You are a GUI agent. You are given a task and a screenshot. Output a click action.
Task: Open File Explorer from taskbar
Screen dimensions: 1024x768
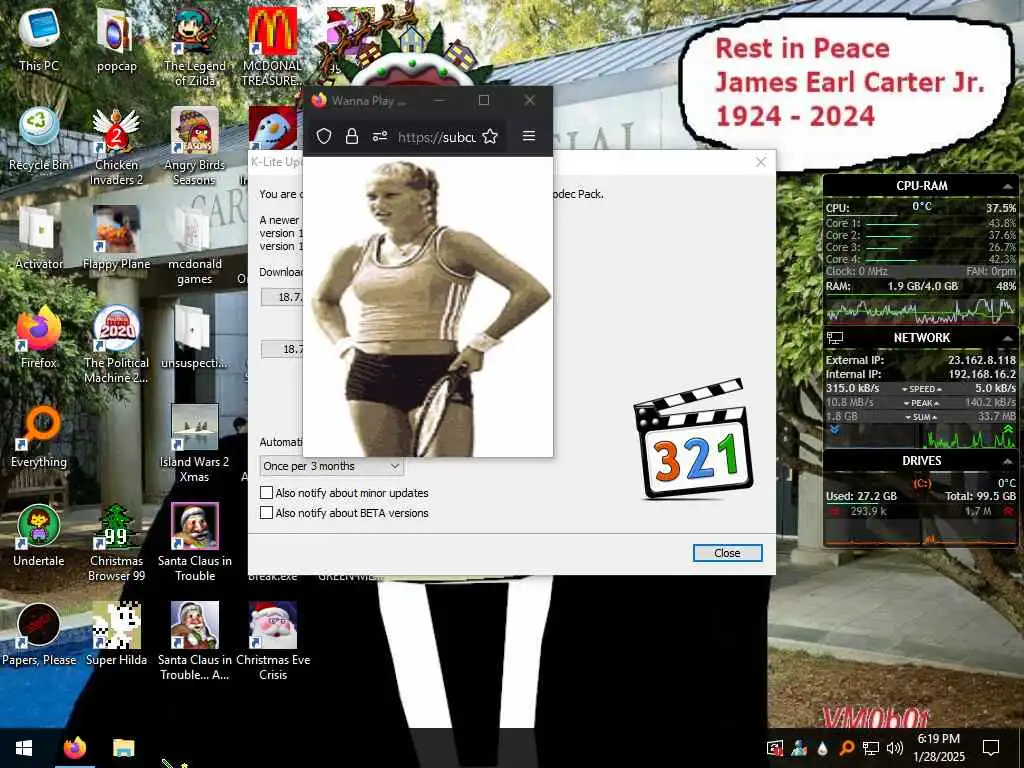click(x=123, y=748)
